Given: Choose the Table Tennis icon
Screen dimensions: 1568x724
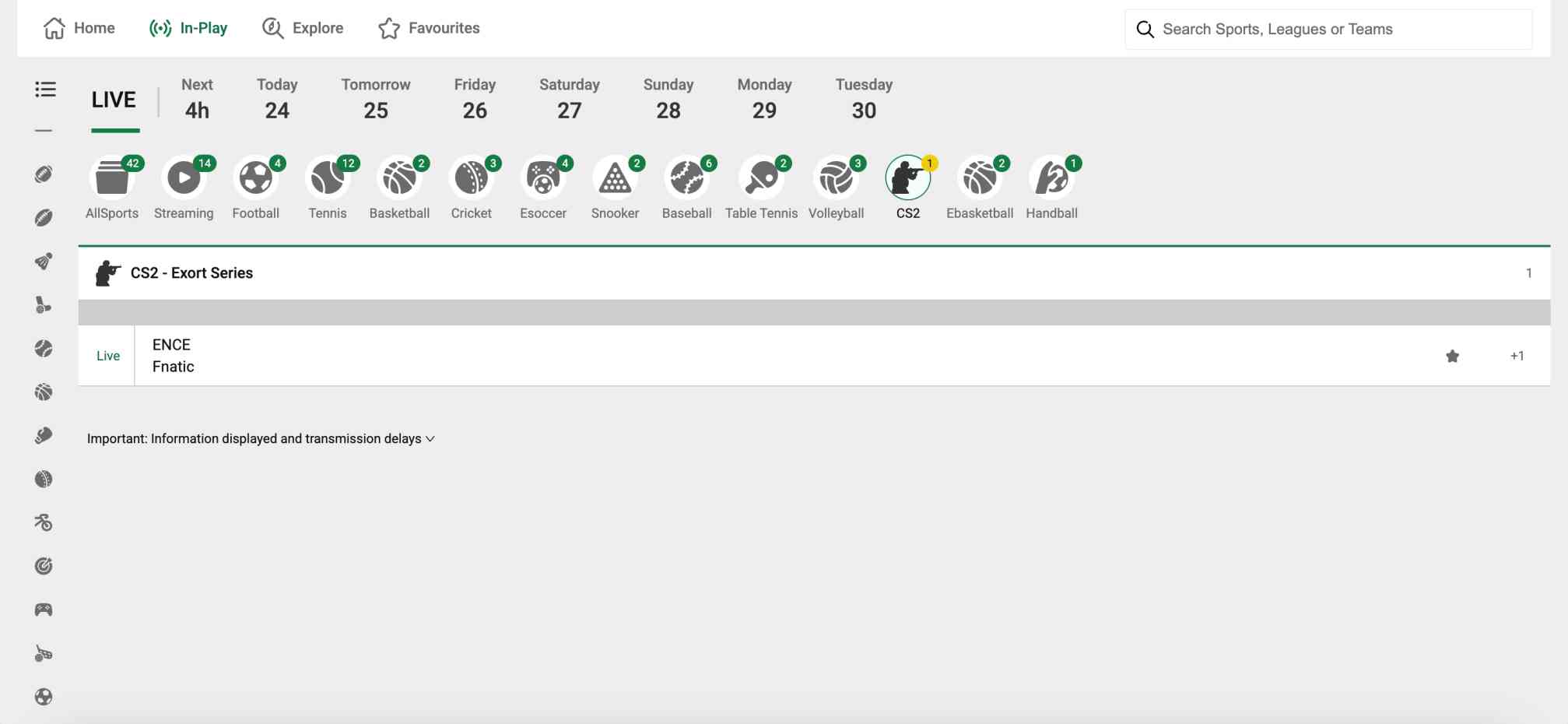Looking at the screenshot, I should click(x=761, y=179).
